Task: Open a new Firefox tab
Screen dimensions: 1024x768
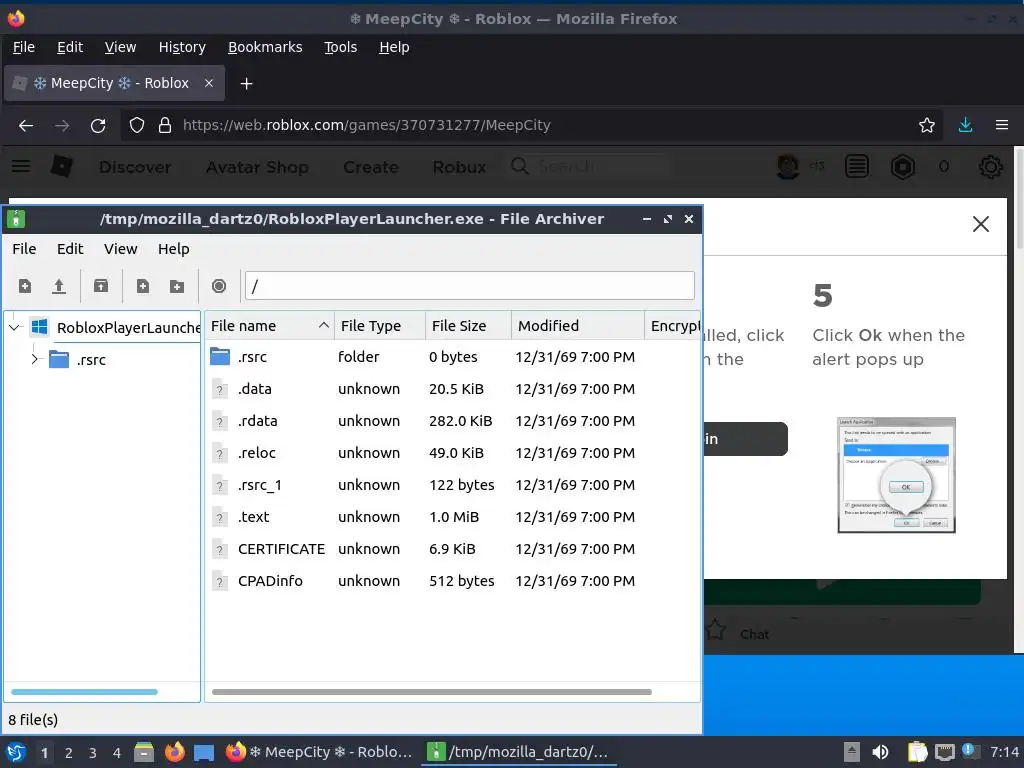Action: (x=246, y=84)
